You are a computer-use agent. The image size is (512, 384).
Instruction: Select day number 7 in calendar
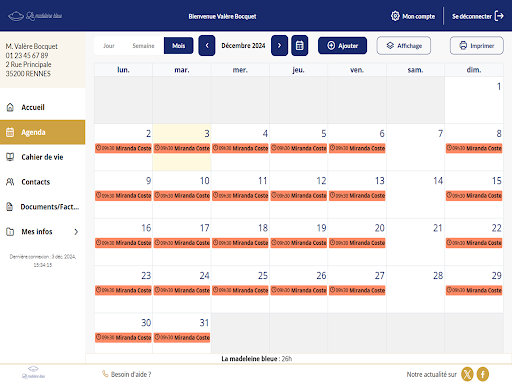440,134
